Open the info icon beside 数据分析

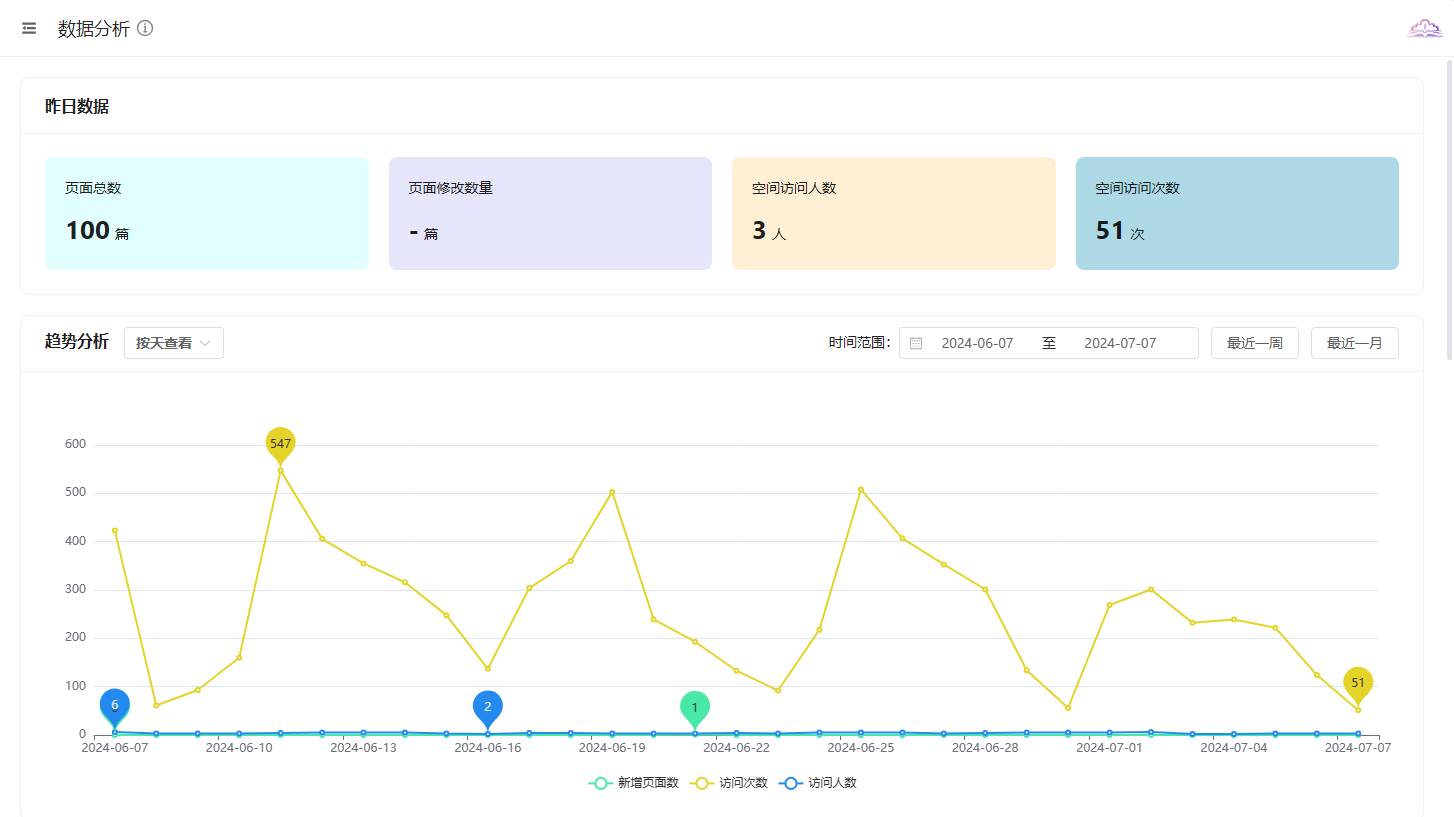145,28
